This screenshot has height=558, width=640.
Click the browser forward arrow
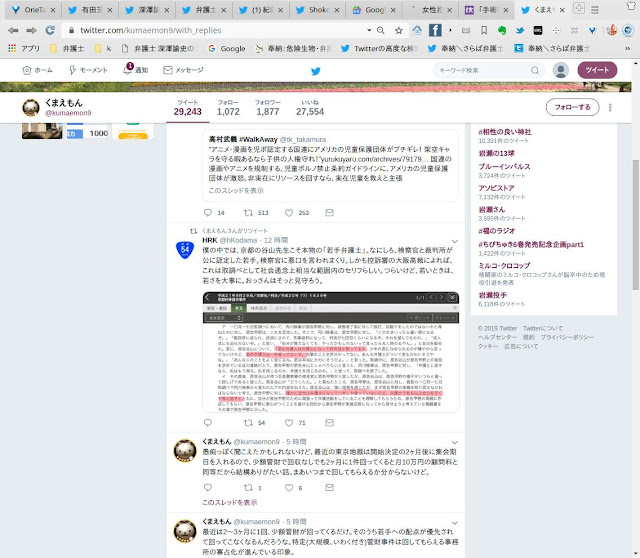click(31, 30)
